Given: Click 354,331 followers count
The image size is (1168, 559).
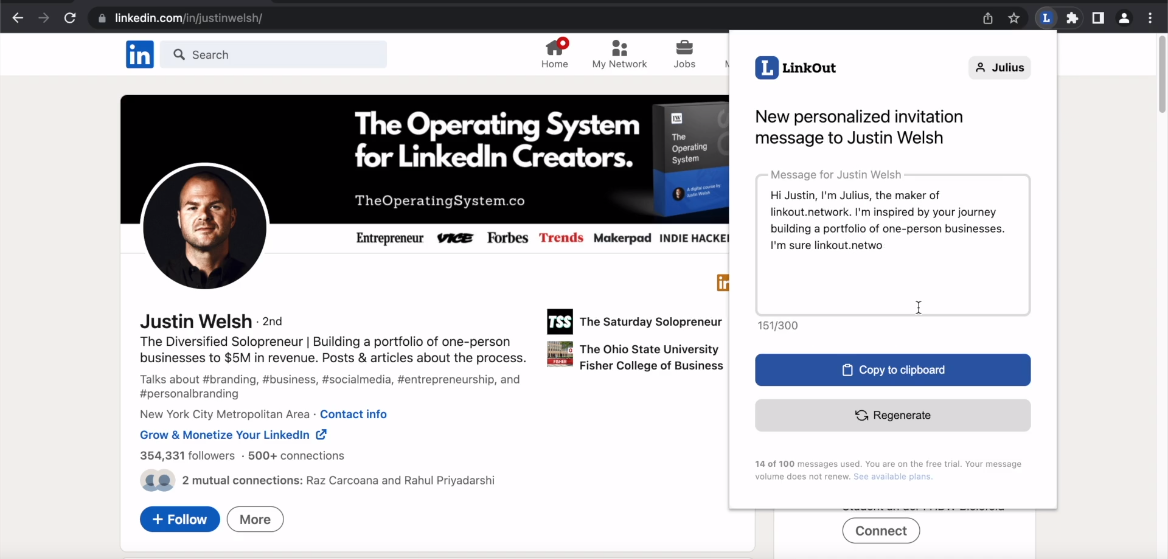Looking at the screenshot, I should 187,455.
